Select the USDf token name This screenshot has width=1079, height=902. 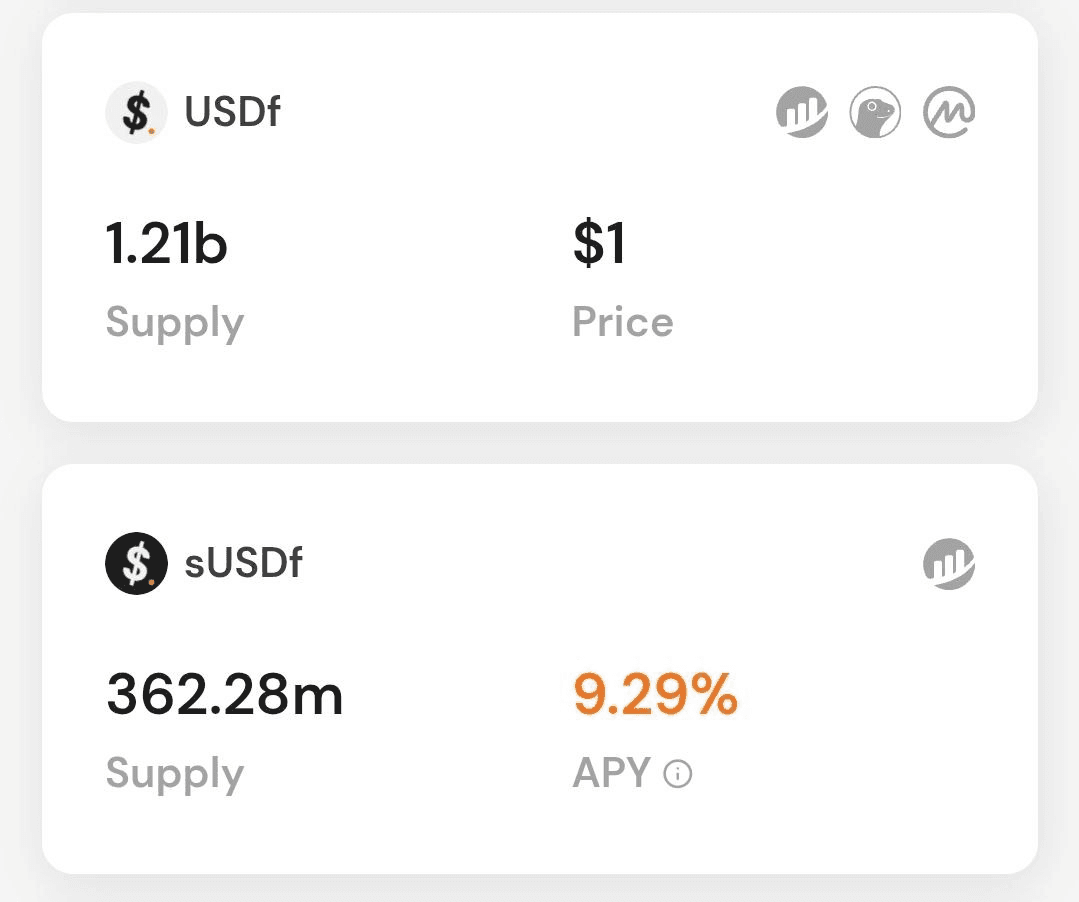pyautogui.click(x=233, y=111)
